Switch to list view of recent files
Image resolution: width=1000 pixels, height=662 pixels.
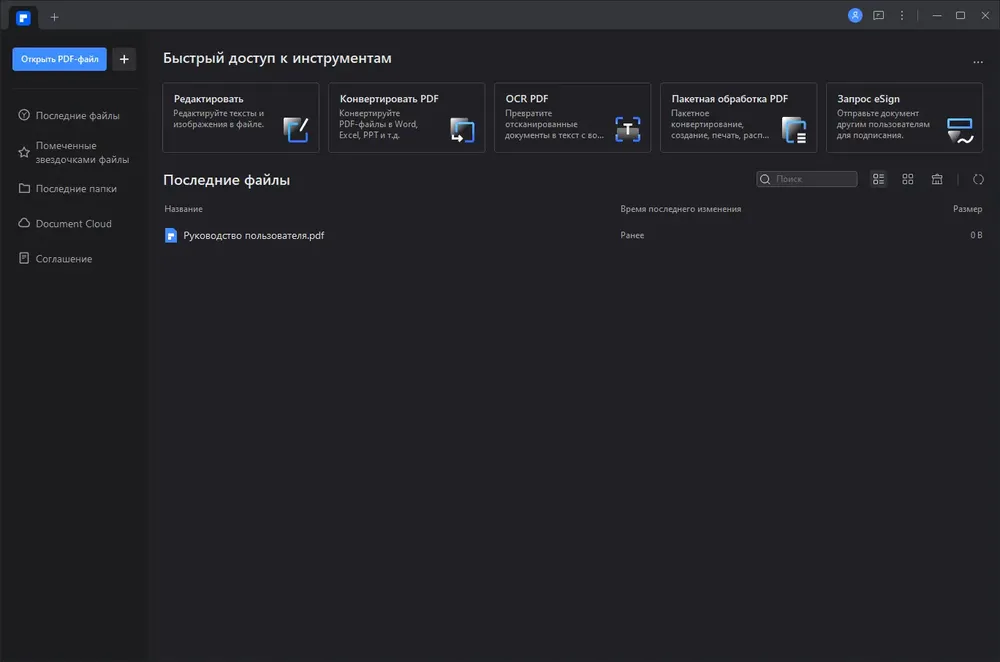tap(879, 179)
